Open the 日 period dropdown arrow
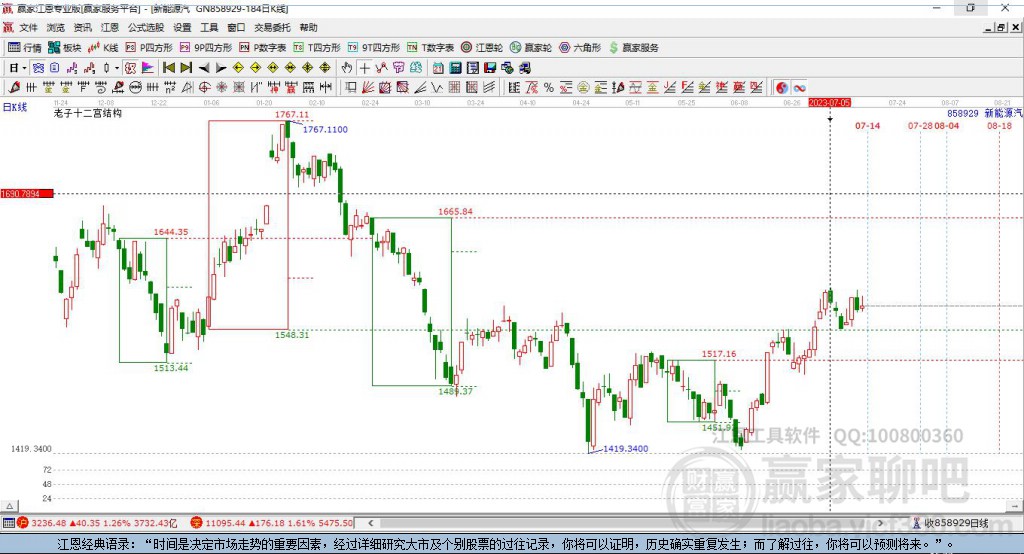Image resolution: width=1024 pixels, height=554 pixels. [x=25, y=68]
